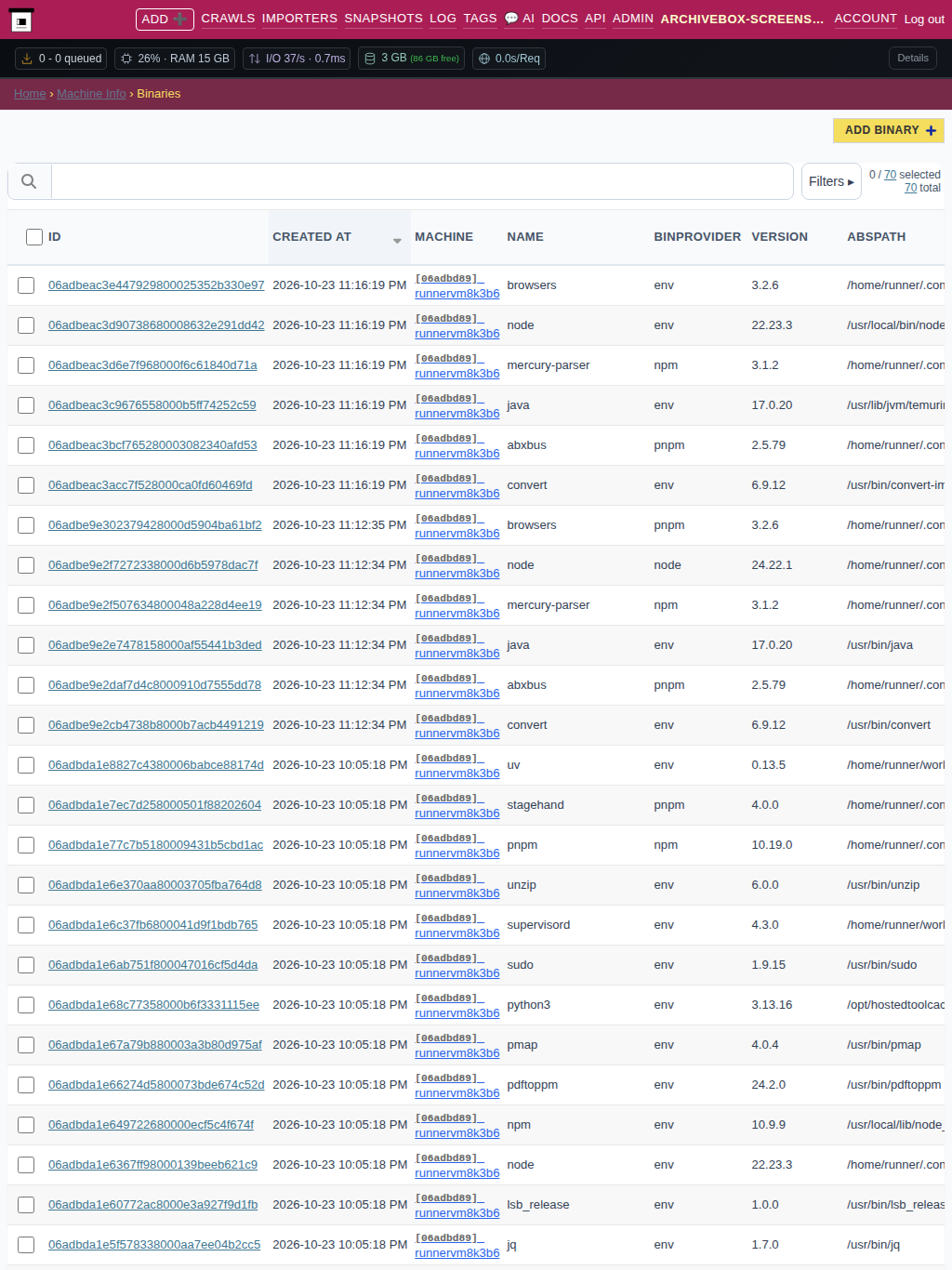952x1270 pixels.
Task: Click the queued downloads status icon
Action: 27,59
